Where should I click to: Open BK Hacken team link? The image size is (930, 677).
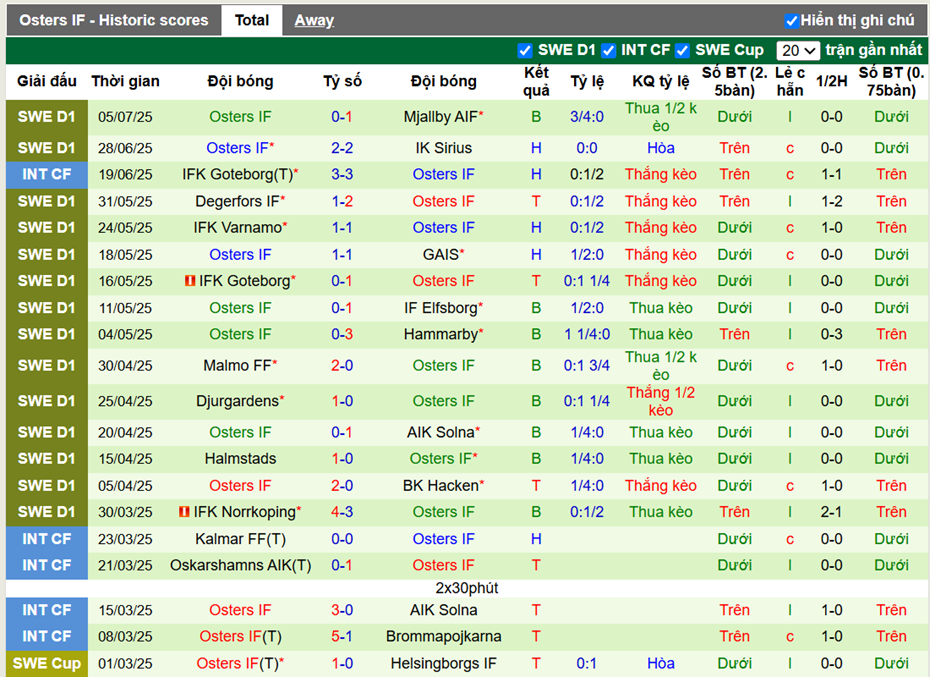tap(443, 485)
